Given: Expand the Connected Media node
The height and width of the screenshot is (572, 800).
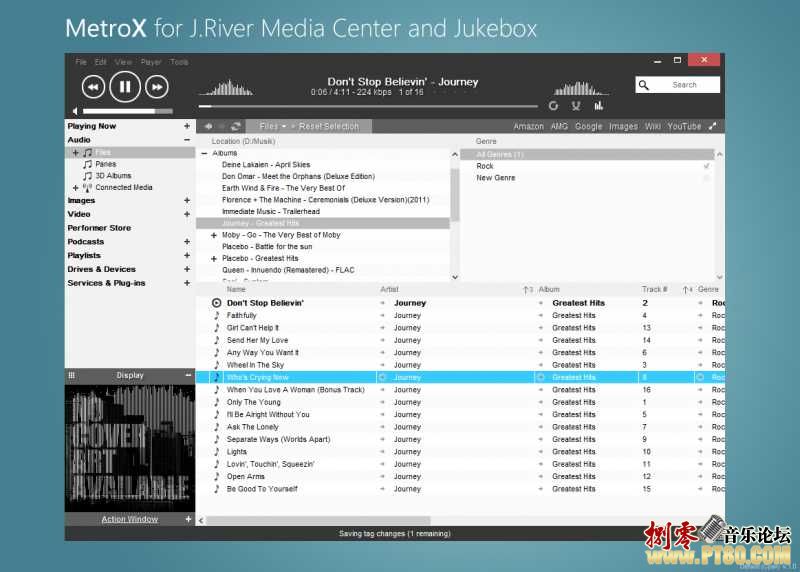Looking at the screenshot, I should tap(76, 188).
